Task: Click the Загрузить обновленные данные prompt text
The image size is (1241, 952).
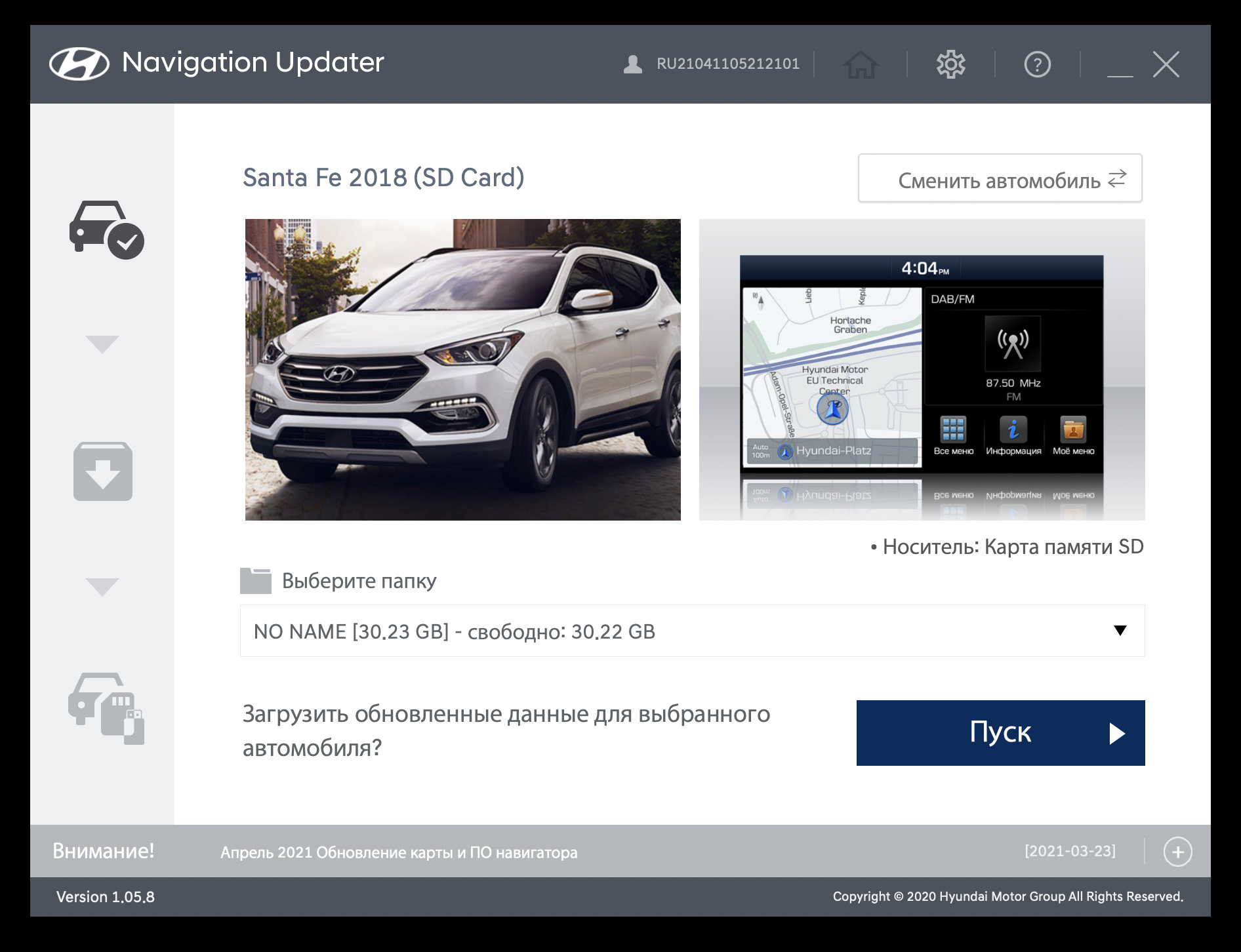Action: (506, 730)
